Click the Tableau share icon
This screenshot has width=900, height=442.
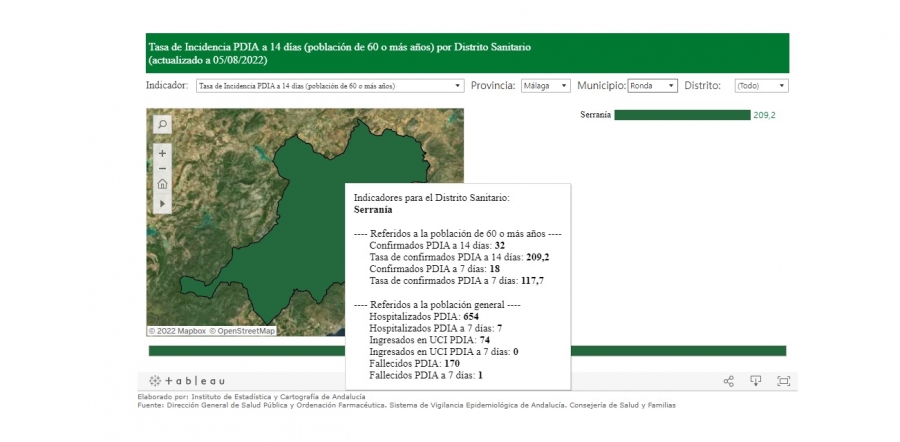point(728,381)
